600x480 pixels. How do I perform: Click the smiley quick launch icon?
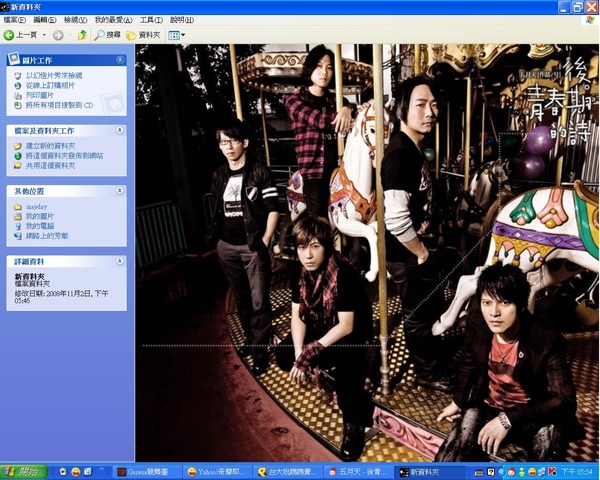75,472
